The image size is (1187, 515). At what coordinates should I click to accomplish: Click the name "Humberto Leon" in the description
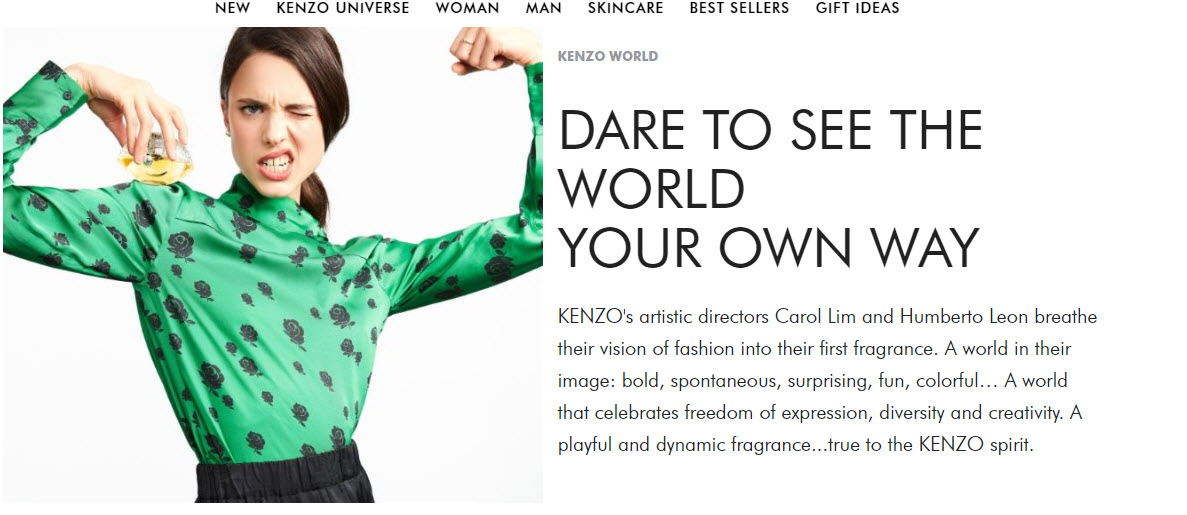(964, 317)
